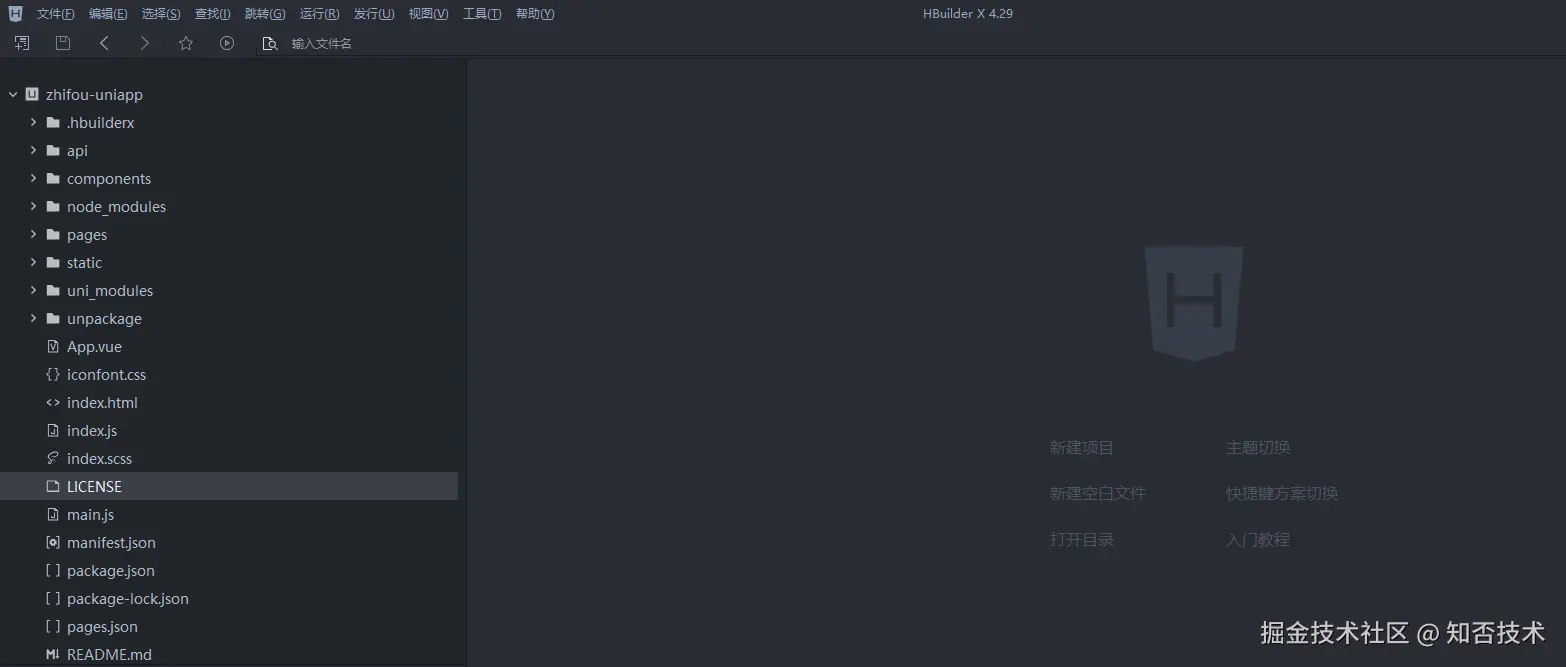This screenshot has width=1566, height=667.
Task: Open the 运行(R) menu
Action: pos(319,14)
